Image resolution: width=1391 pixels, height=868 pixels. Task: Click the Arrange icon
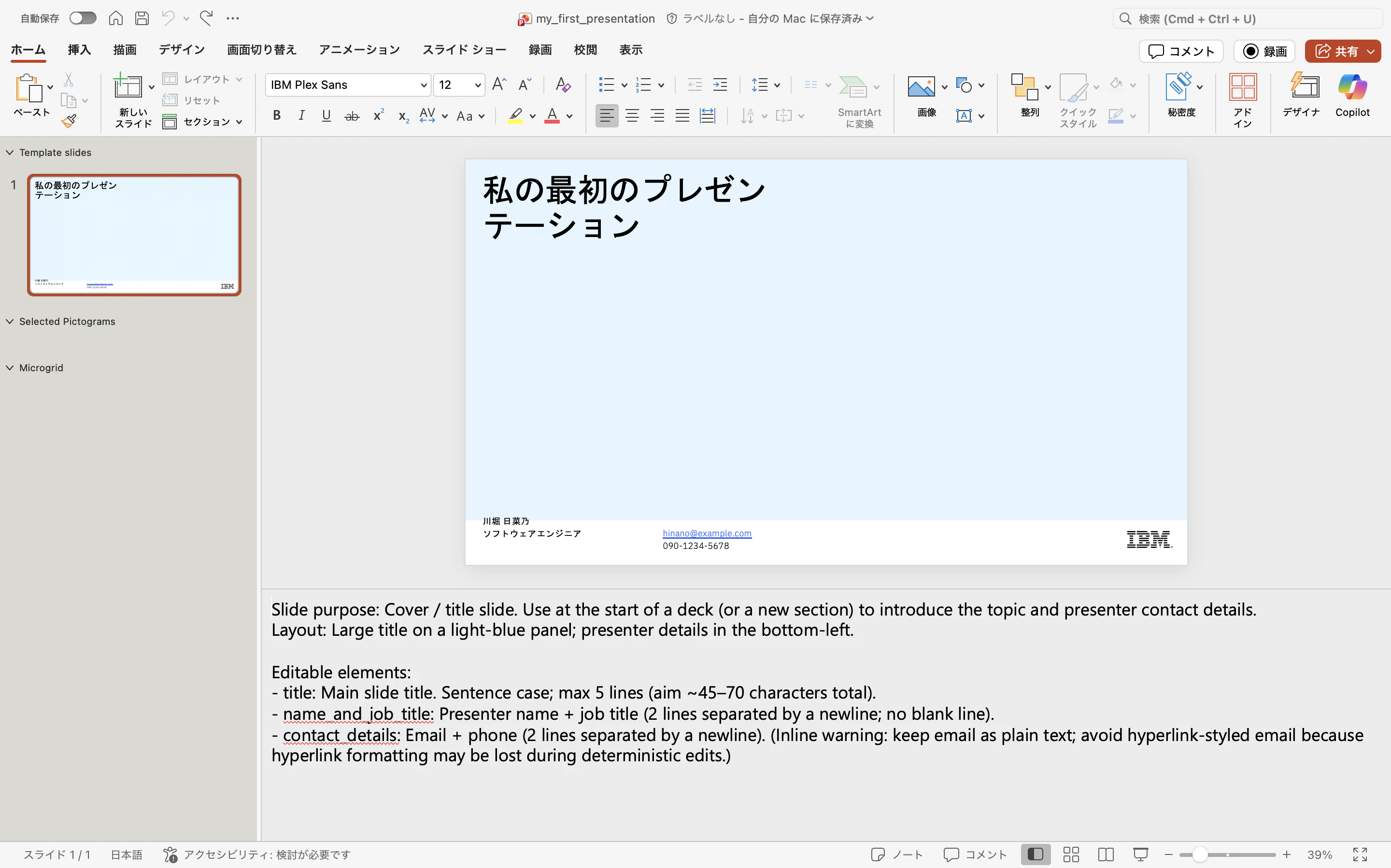click(1025, 87)
